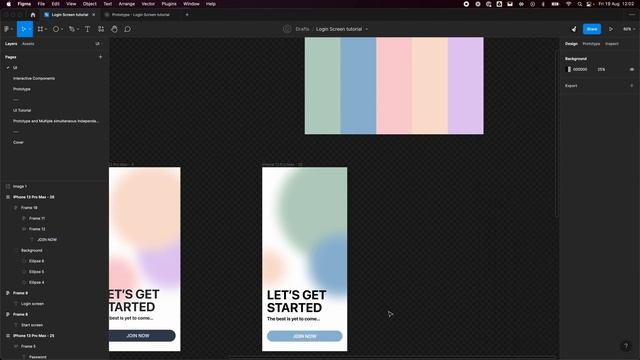640x360 pixels.
Task: Open the zoom level dropdown
Action: tap(629, 29)
